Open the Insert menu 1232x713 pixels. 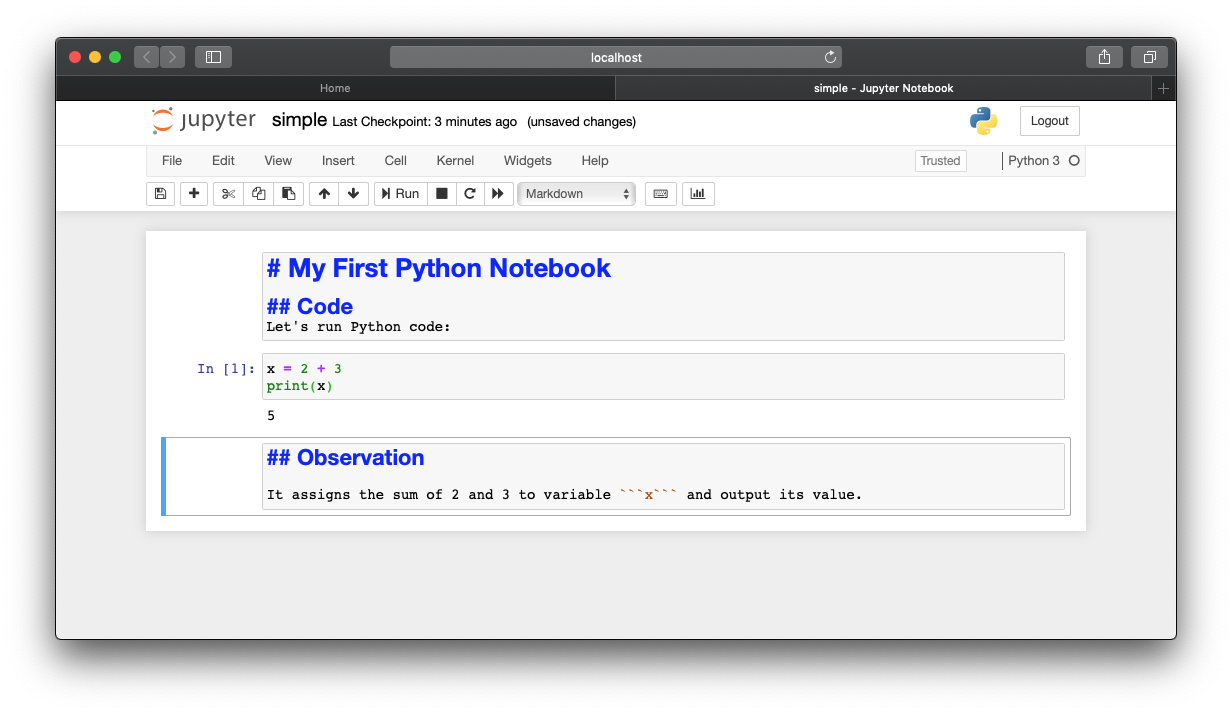[338, 161]
